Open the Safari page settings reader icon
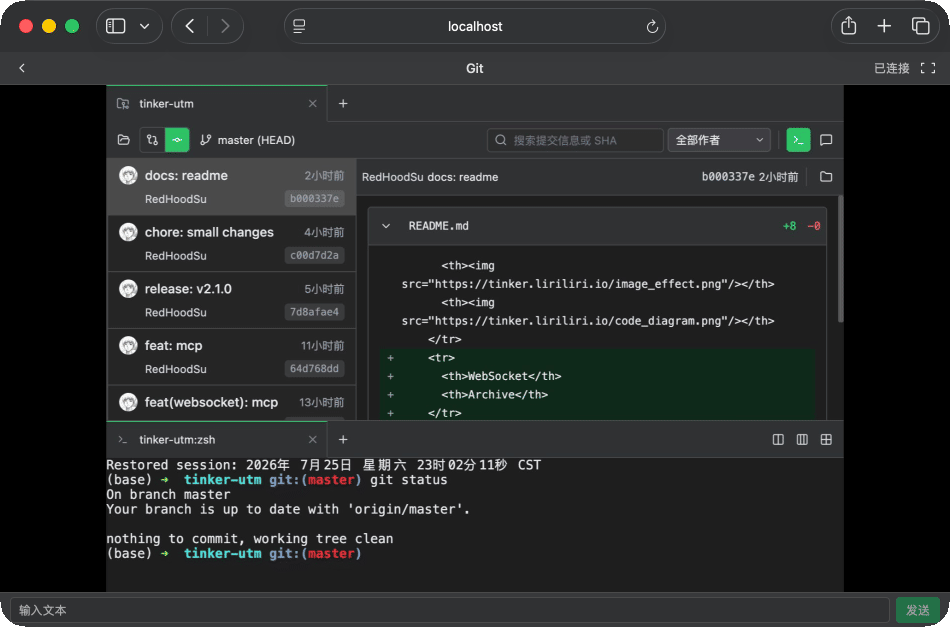Screen dimensions: 950x627 point(299,26)
